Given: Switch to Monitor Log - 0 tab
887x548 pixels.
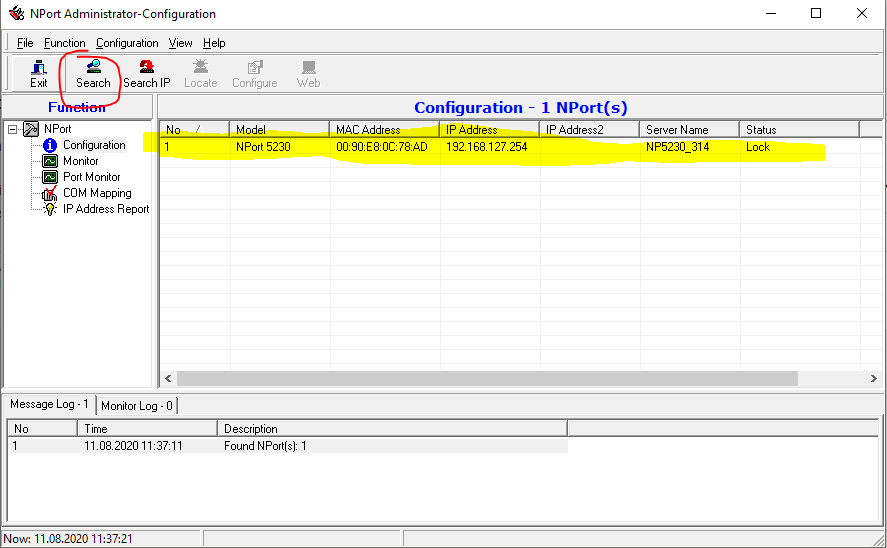Looking at the screenshot, I should (137, 405).
